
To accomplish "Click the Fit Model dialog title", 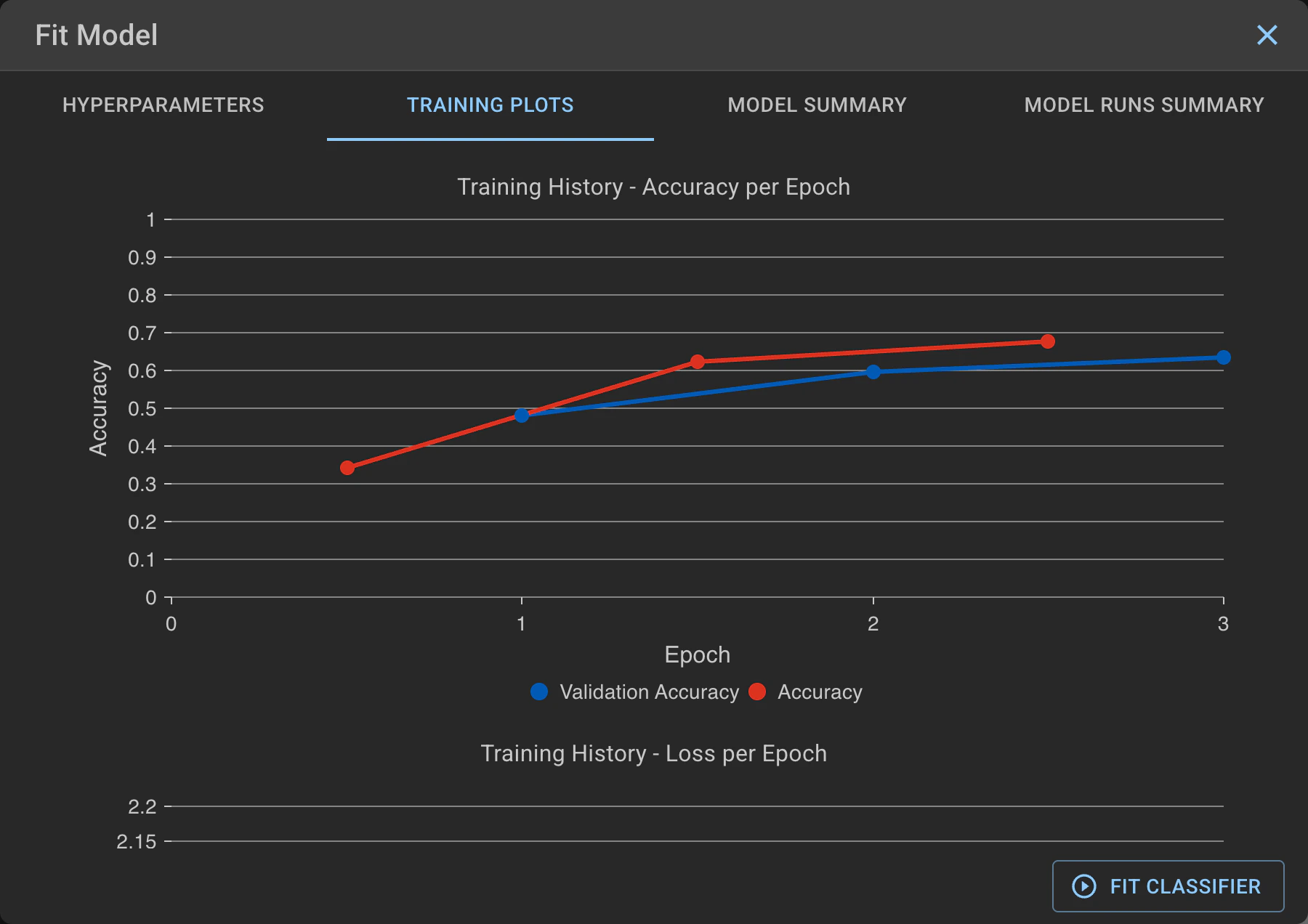I will tap(97, 35).
